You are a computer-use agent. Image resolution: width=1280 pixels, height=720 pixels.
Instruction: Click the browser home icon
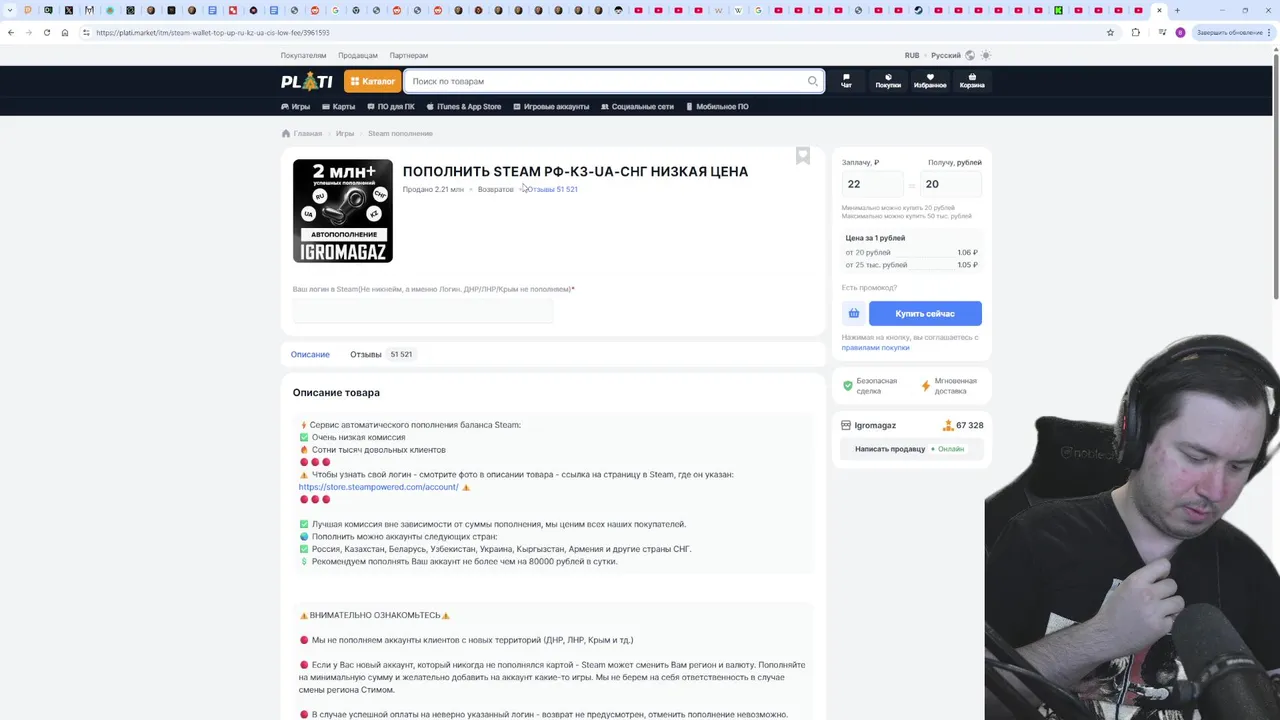pyautogui.click(x=65, y=32)
